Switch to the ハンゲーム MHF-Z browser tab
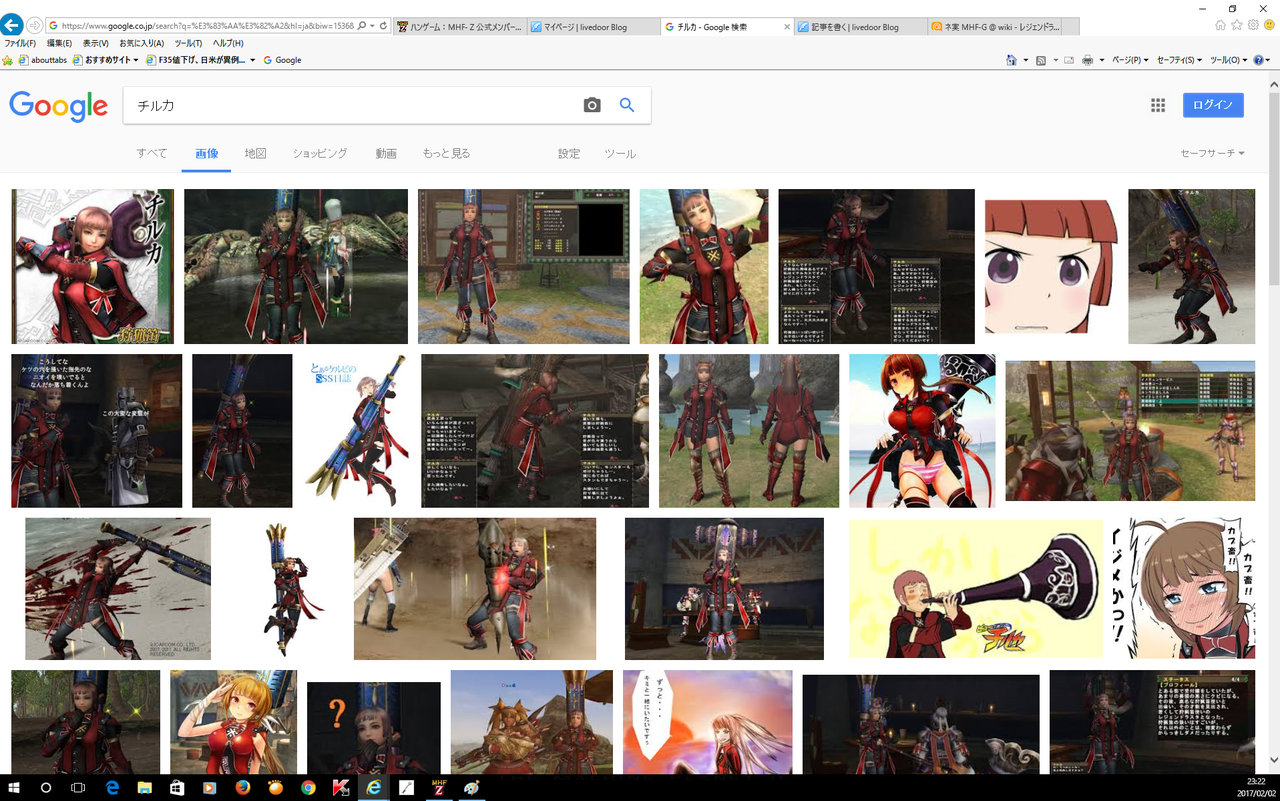Image resolution: width=1280 pixels, height=801 pixels. (x=459, y=27)
